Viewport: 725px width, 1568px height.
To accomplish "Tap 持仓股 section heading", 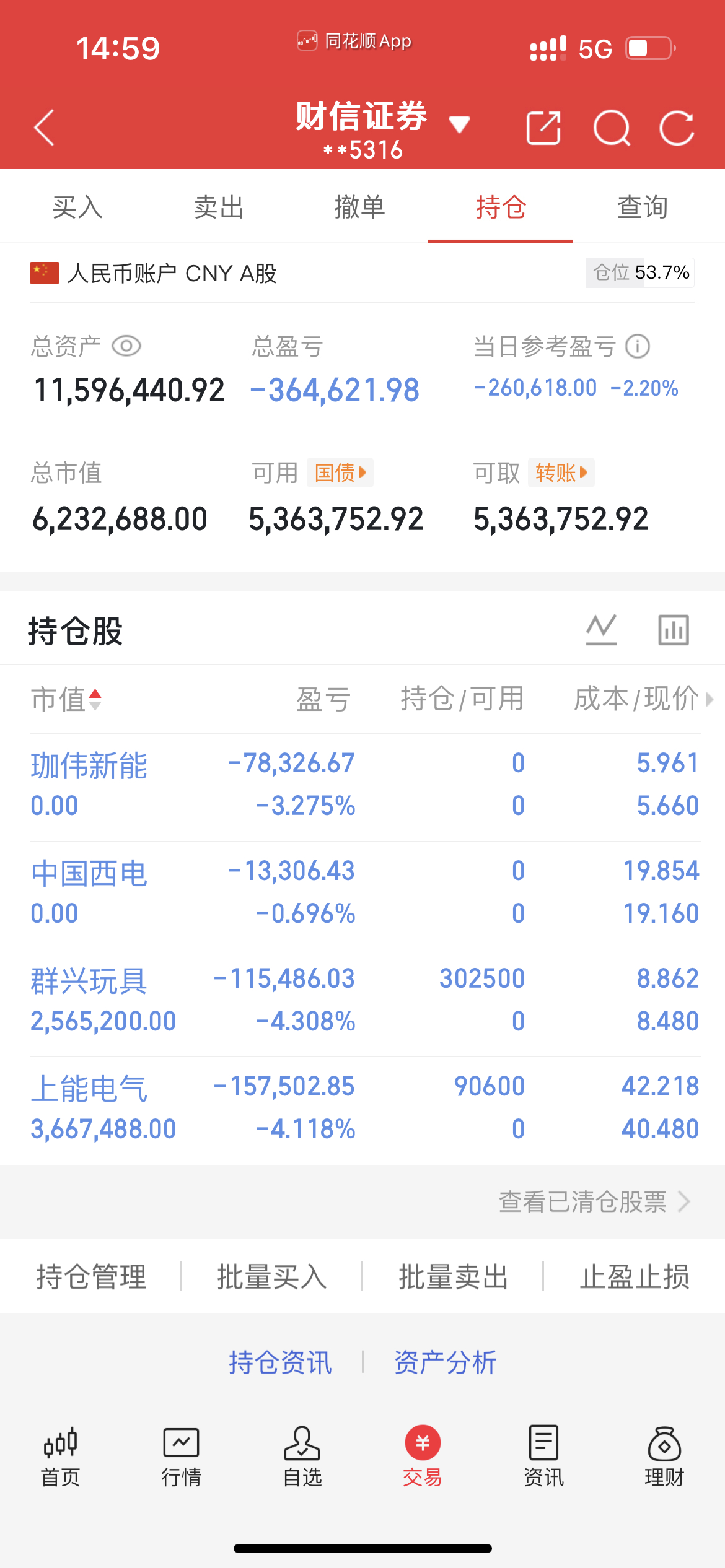I will [76, 631].
